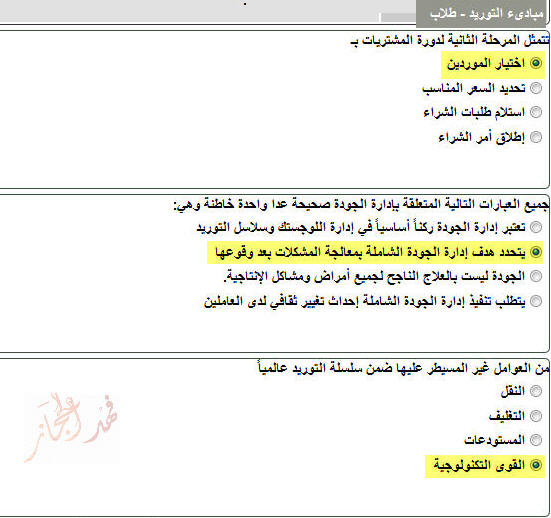Click question text تتمثل المرحلة الثانية لدورة المشتريات
This screenshot has height=518, width=551.
[450, 40]
